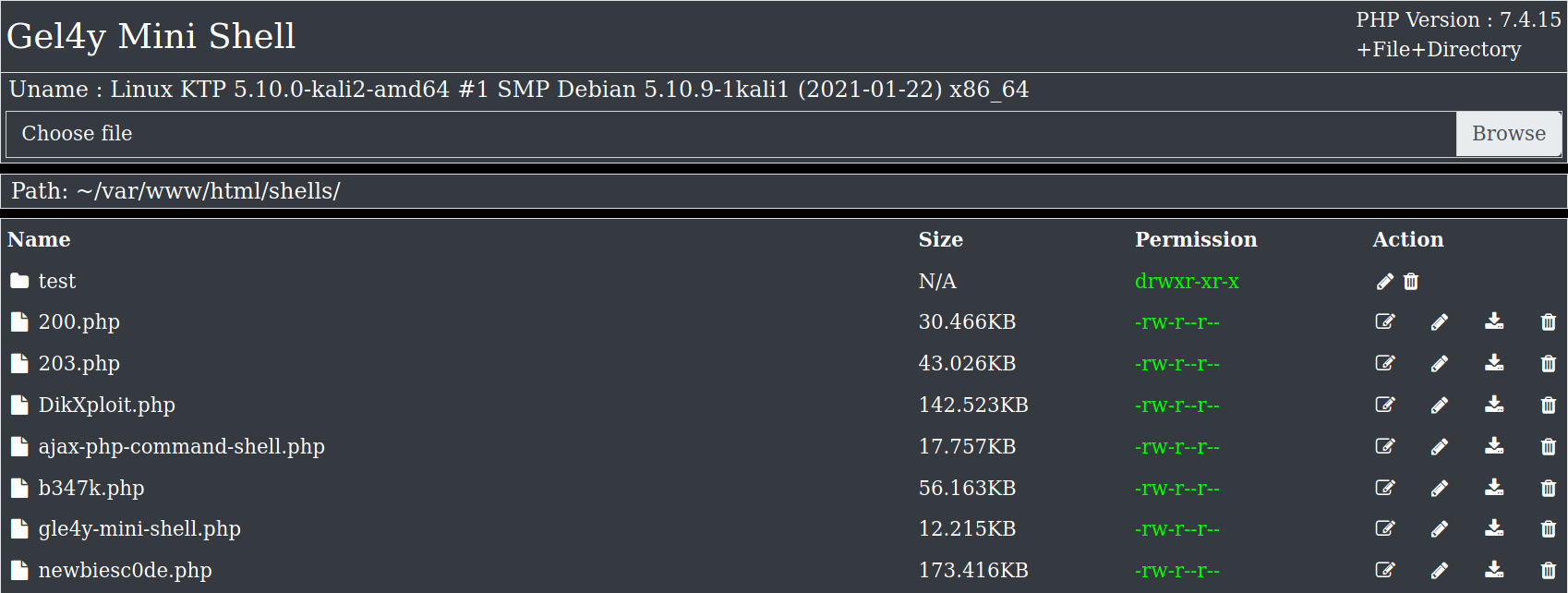1568x593 pixels.
Task: Rename the test folder
Action: (1385, 282)
